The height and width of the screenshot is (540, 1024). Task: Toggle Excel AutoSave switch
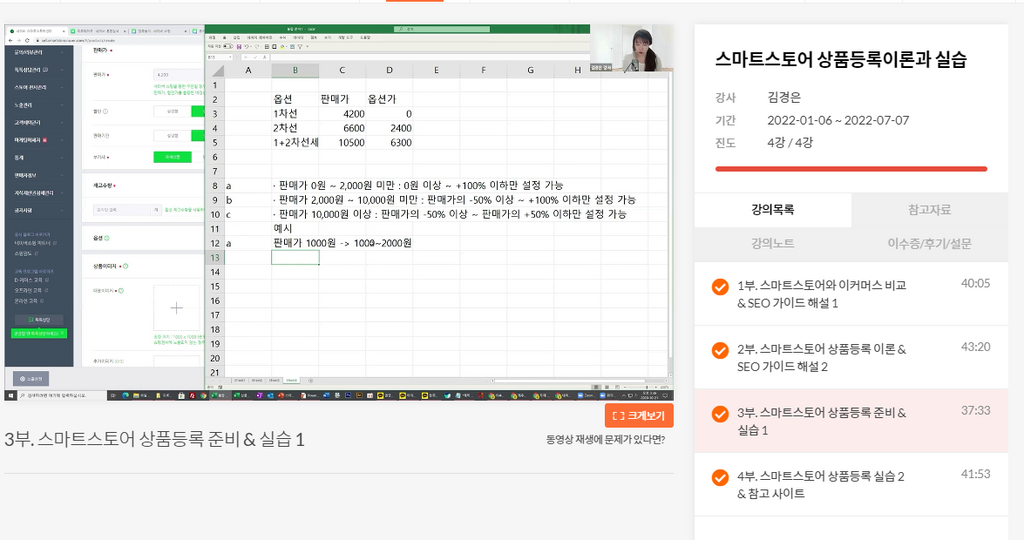tap(228, 46)
